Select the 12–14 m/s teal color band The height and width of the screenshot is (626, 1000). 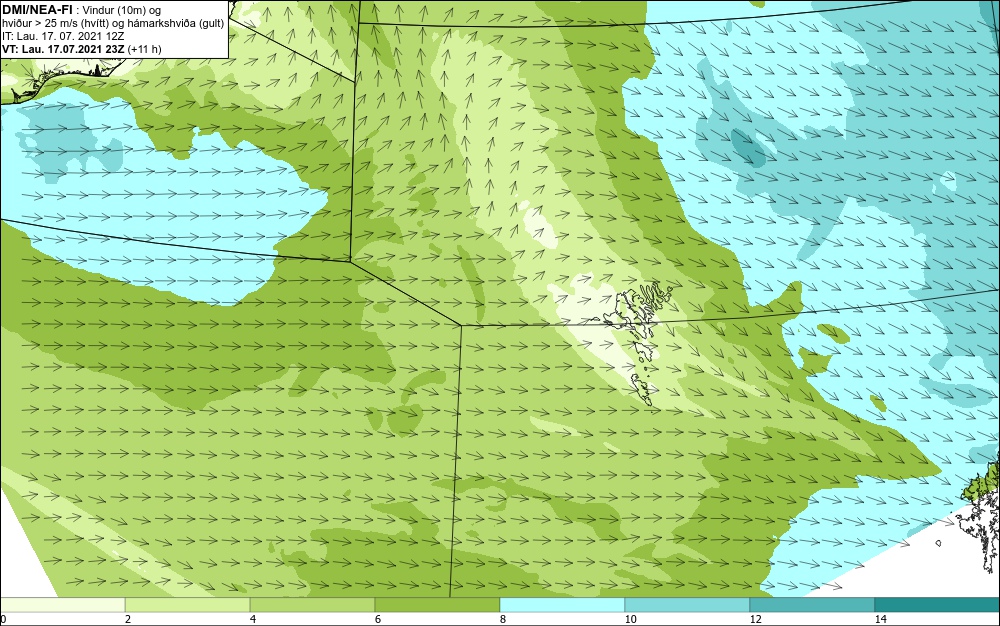(812, 605)
